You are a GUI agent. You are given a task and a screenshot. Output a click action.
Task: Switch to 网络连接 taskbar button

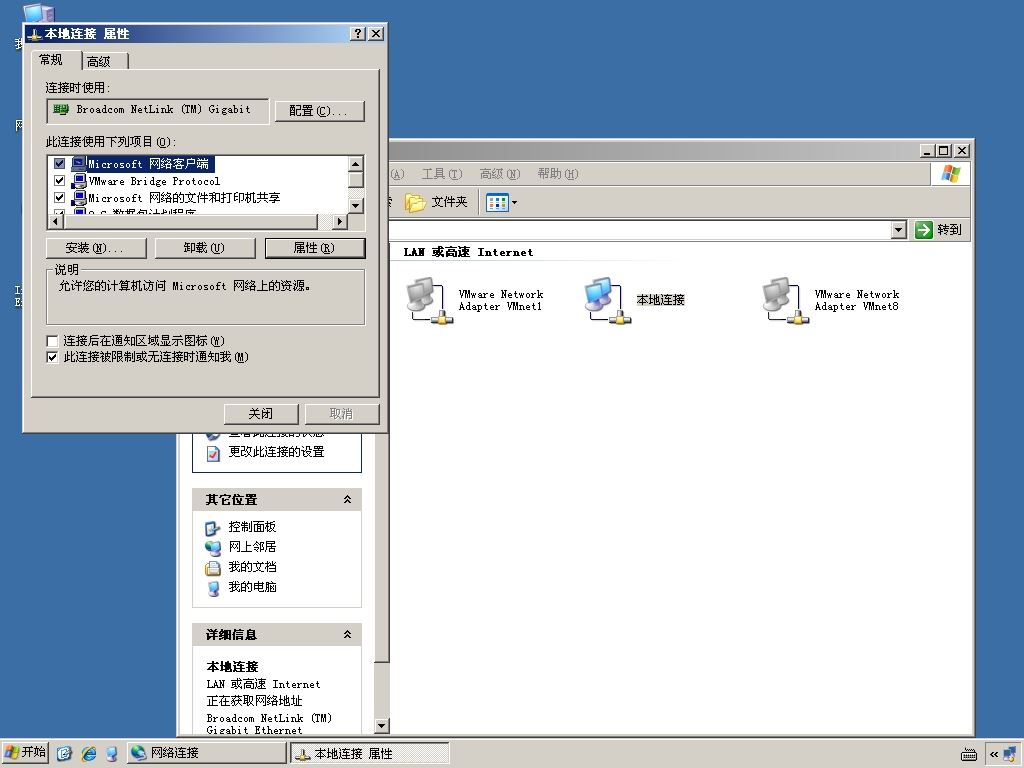click(x=206, y=753)
